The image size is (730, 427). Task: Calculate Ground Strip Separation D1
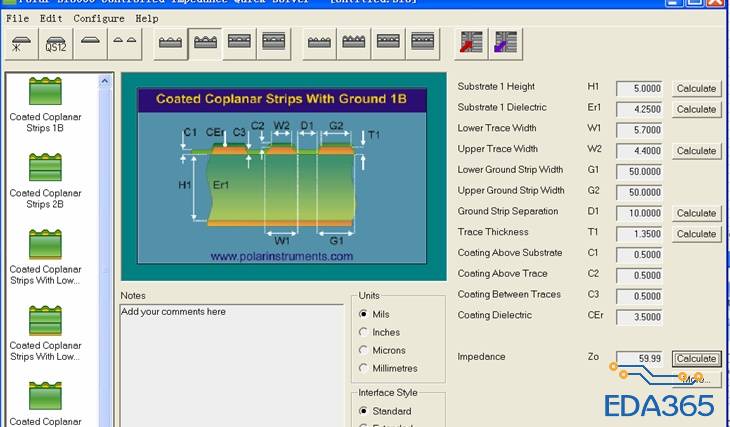pyautogui.click(x=696, y=213)
